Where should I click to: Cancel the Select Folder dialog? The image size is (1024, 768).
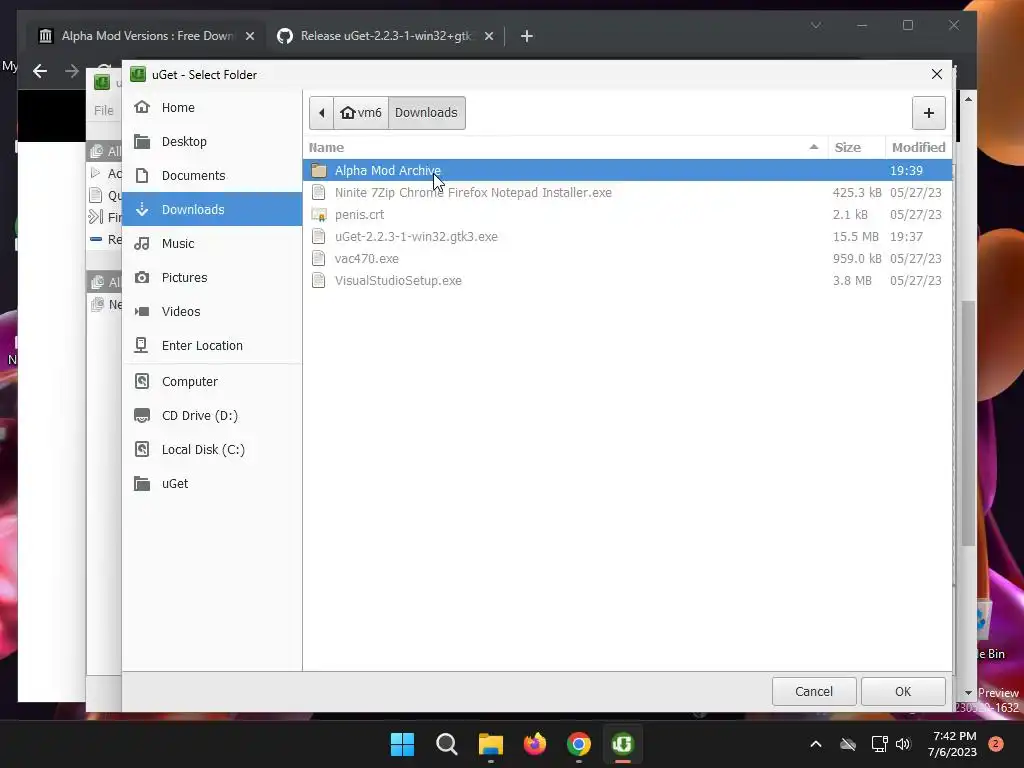pos(814,692)
